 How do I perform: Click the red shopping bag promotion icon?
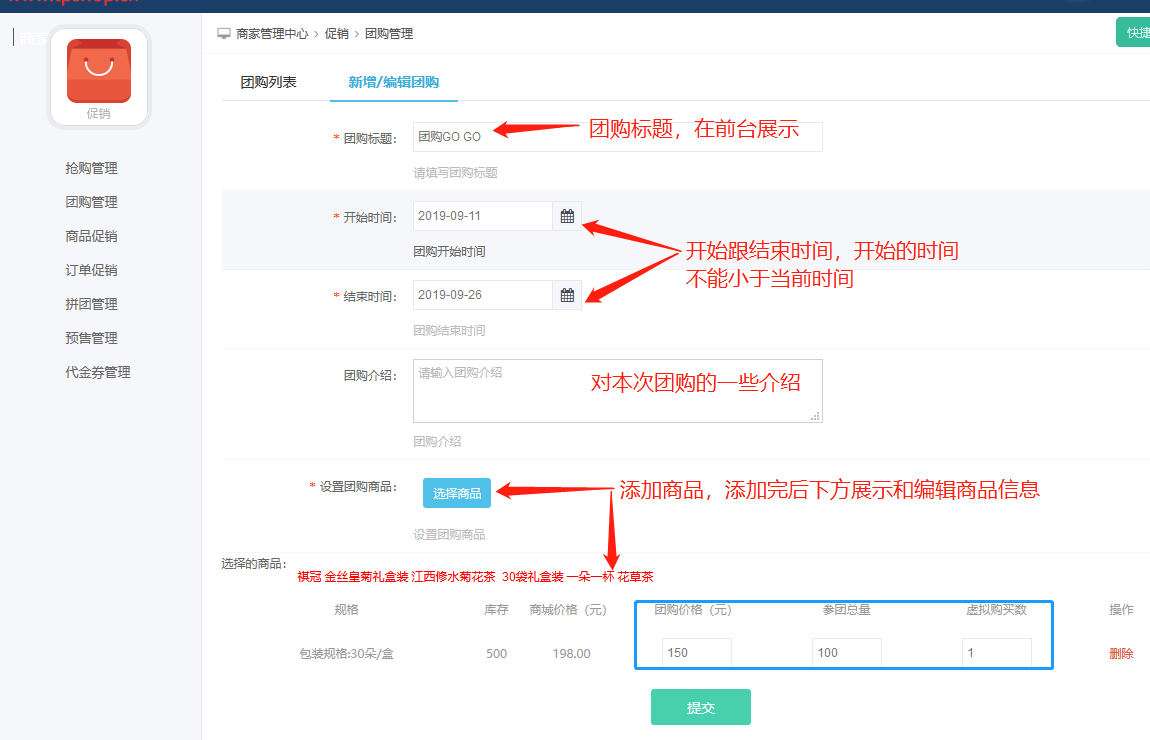pos(98,71)
